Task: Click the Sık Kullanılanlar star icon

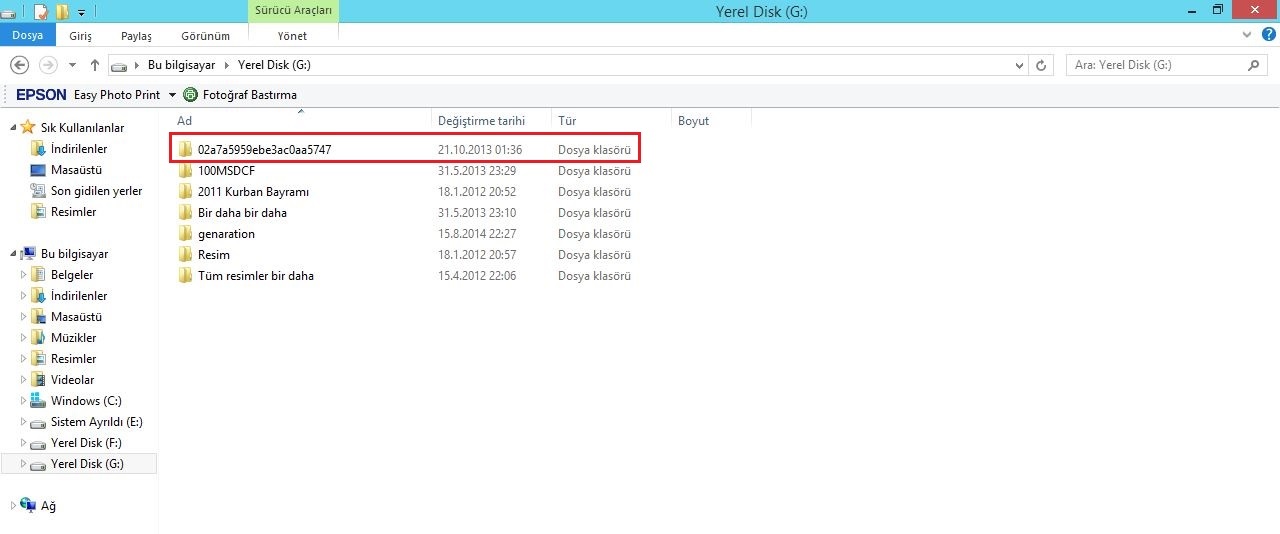Action: (x=28, y=127)
